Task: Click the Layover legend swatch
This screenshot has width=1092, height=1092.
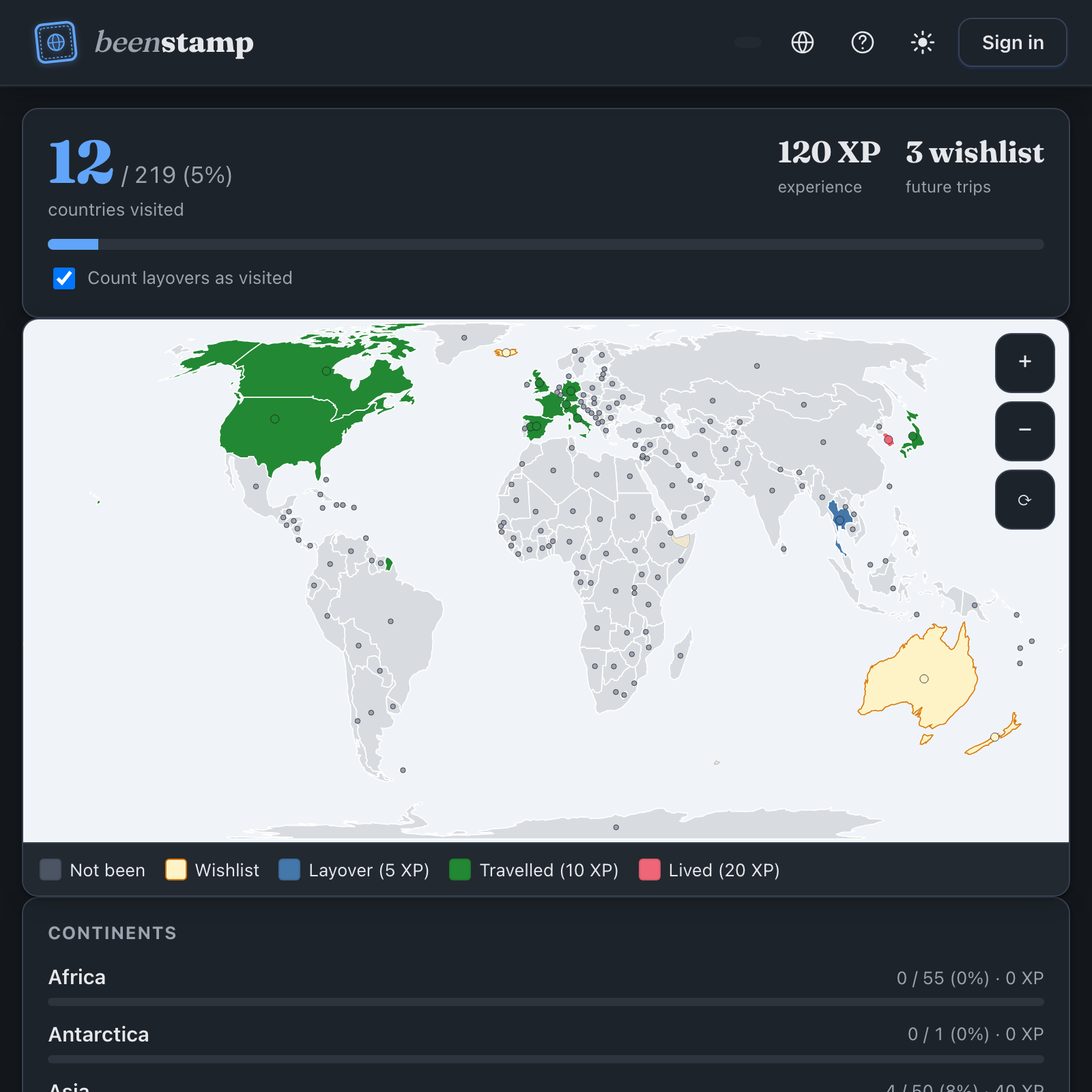Action: coord(289,870)
